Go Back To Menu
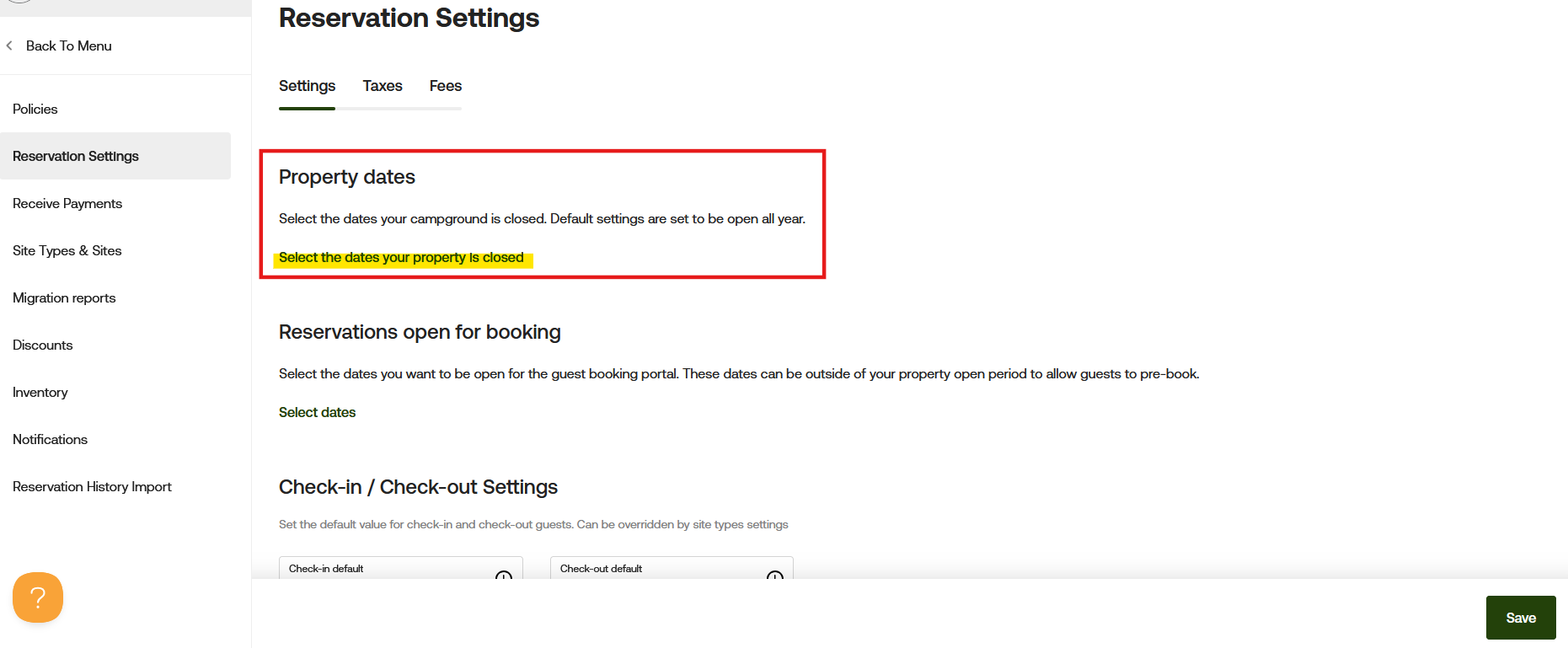 [x=68, y=46]
